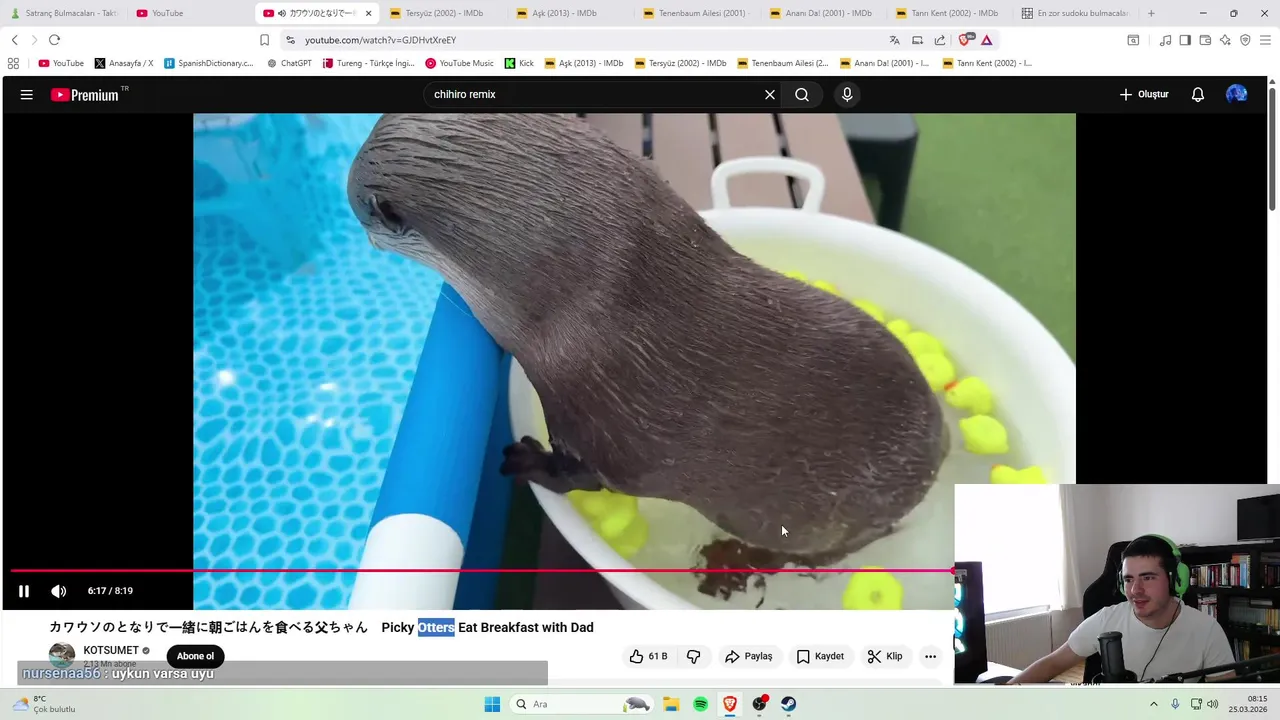Switch to Tenenbaum Ailesi (2001) tab
Viewport: 1280px width, 720px height.
click(695, 13)
